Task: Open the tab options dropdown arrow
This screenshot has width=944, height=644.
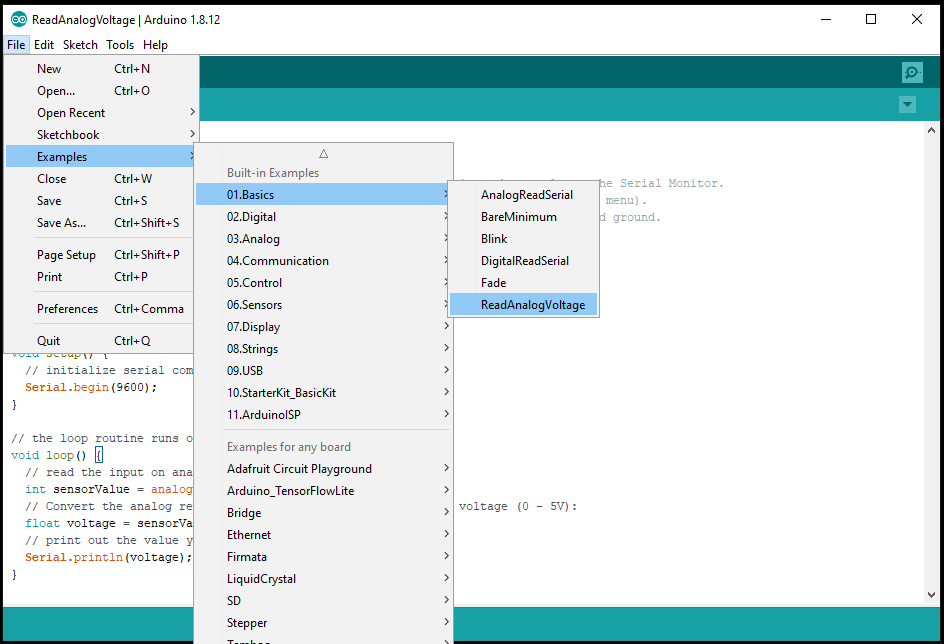Action: [907, 105]
